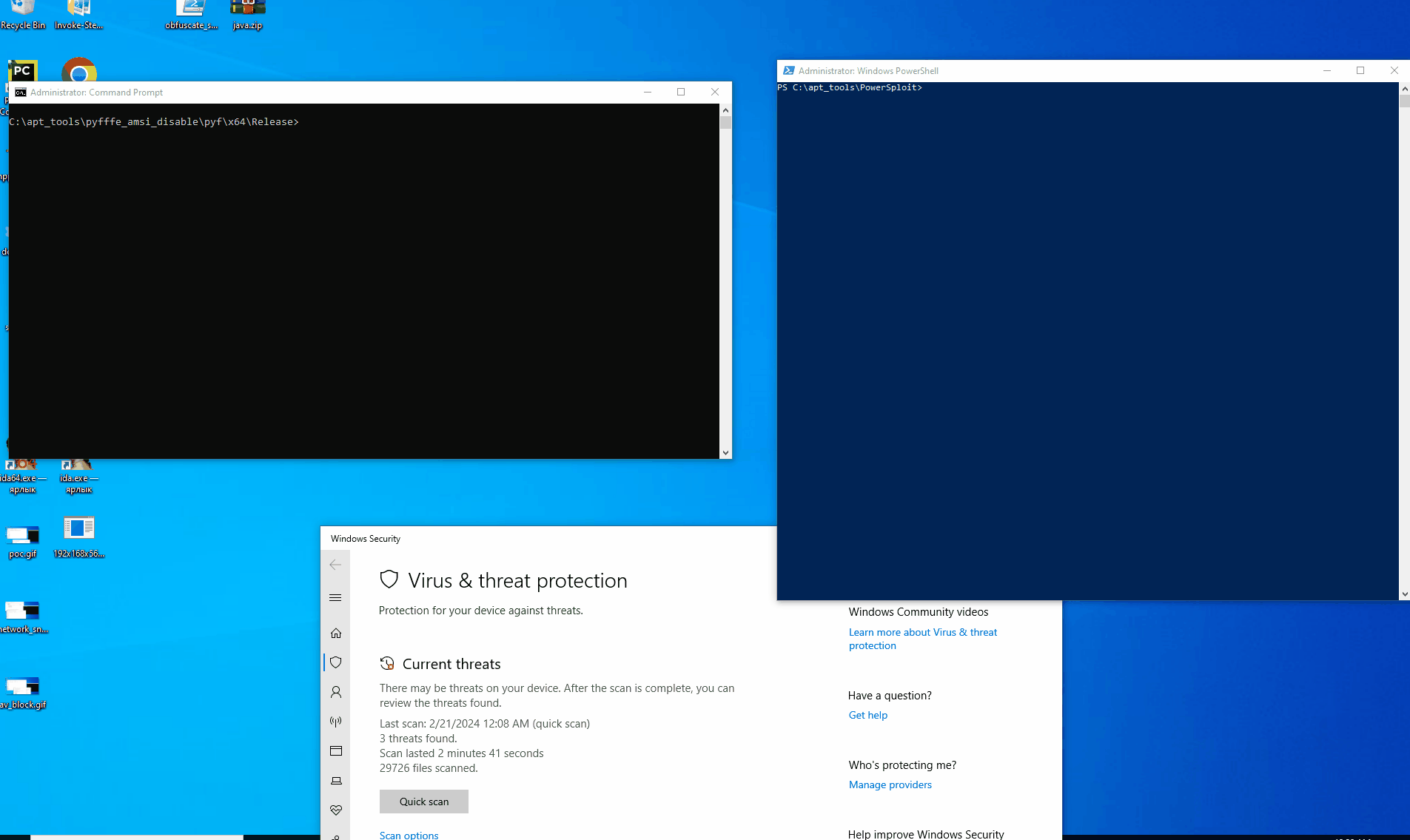Select poc.gif file on desktop
The height and width of the screenshot is (840, 1410).
(x=23, y=539)
